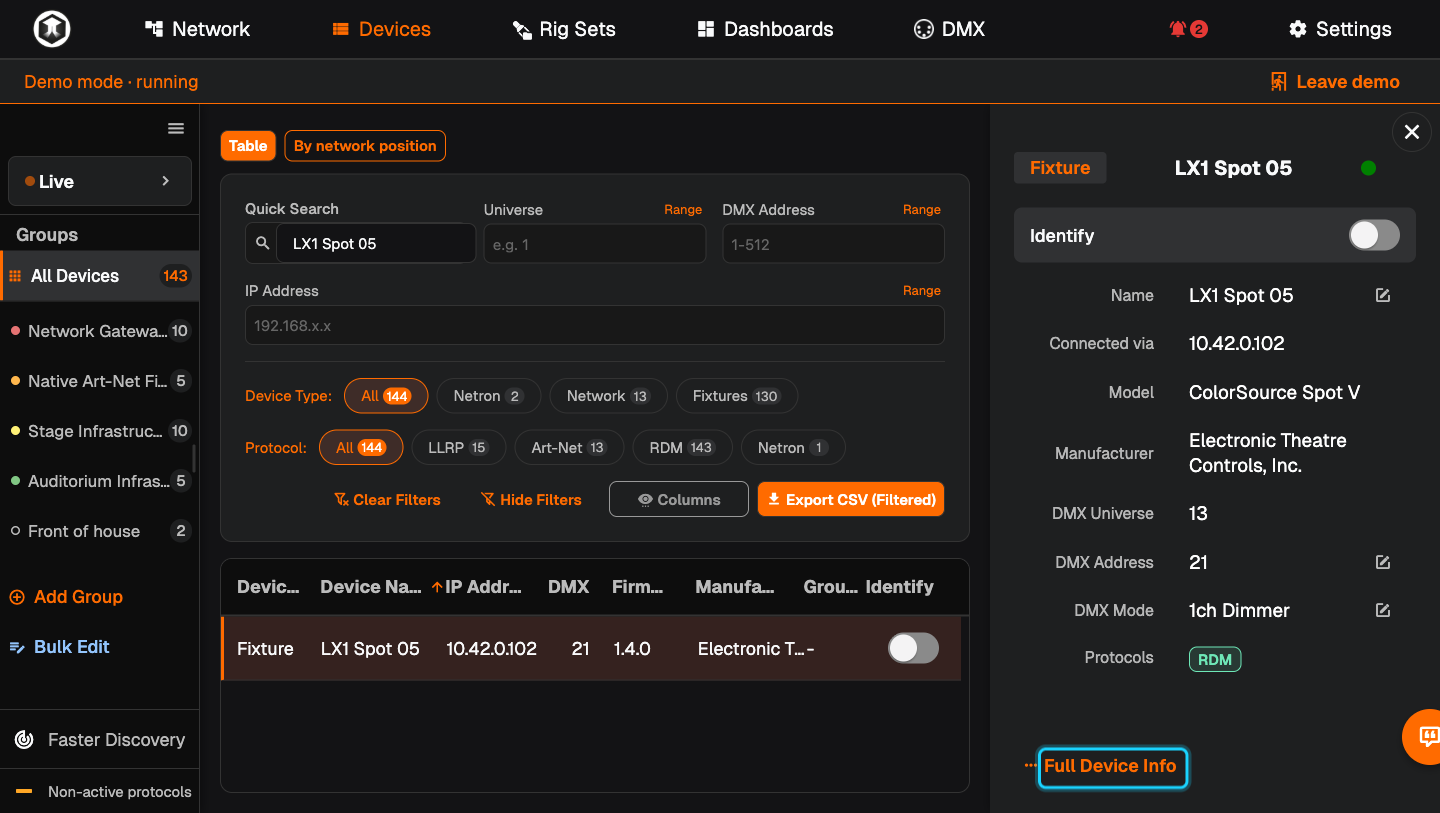Click the search magnifier in Quick Search

262,243
